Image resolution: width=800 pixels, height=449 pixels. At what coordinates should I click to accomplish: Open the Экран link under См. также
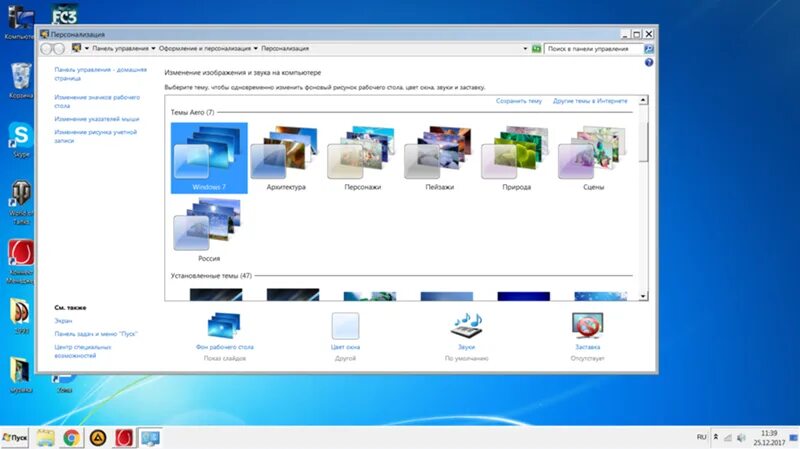(63, 321)
